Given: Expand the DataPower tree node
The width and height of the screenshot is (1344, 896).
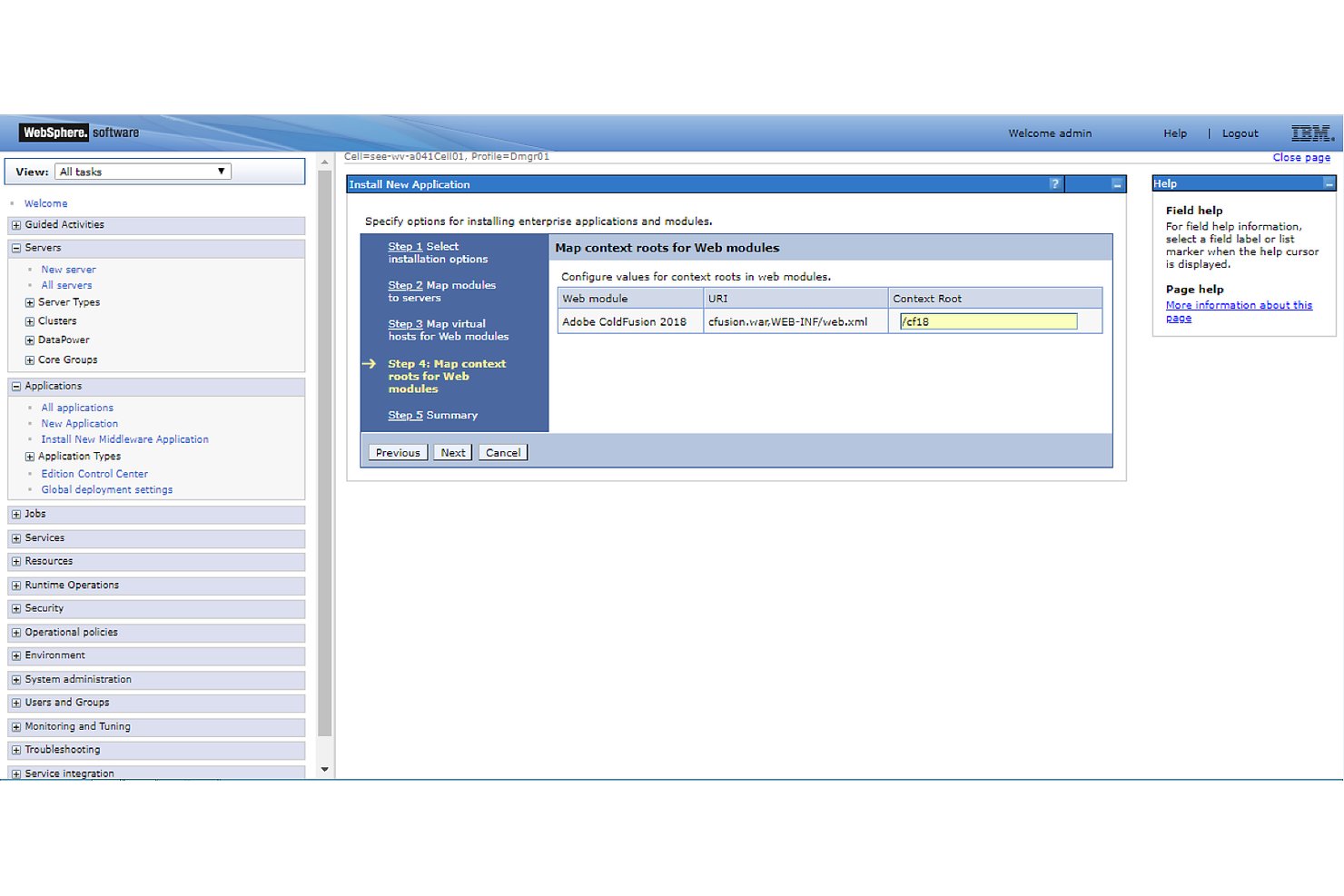Looking at the screenshot, I should pos(30,340).
